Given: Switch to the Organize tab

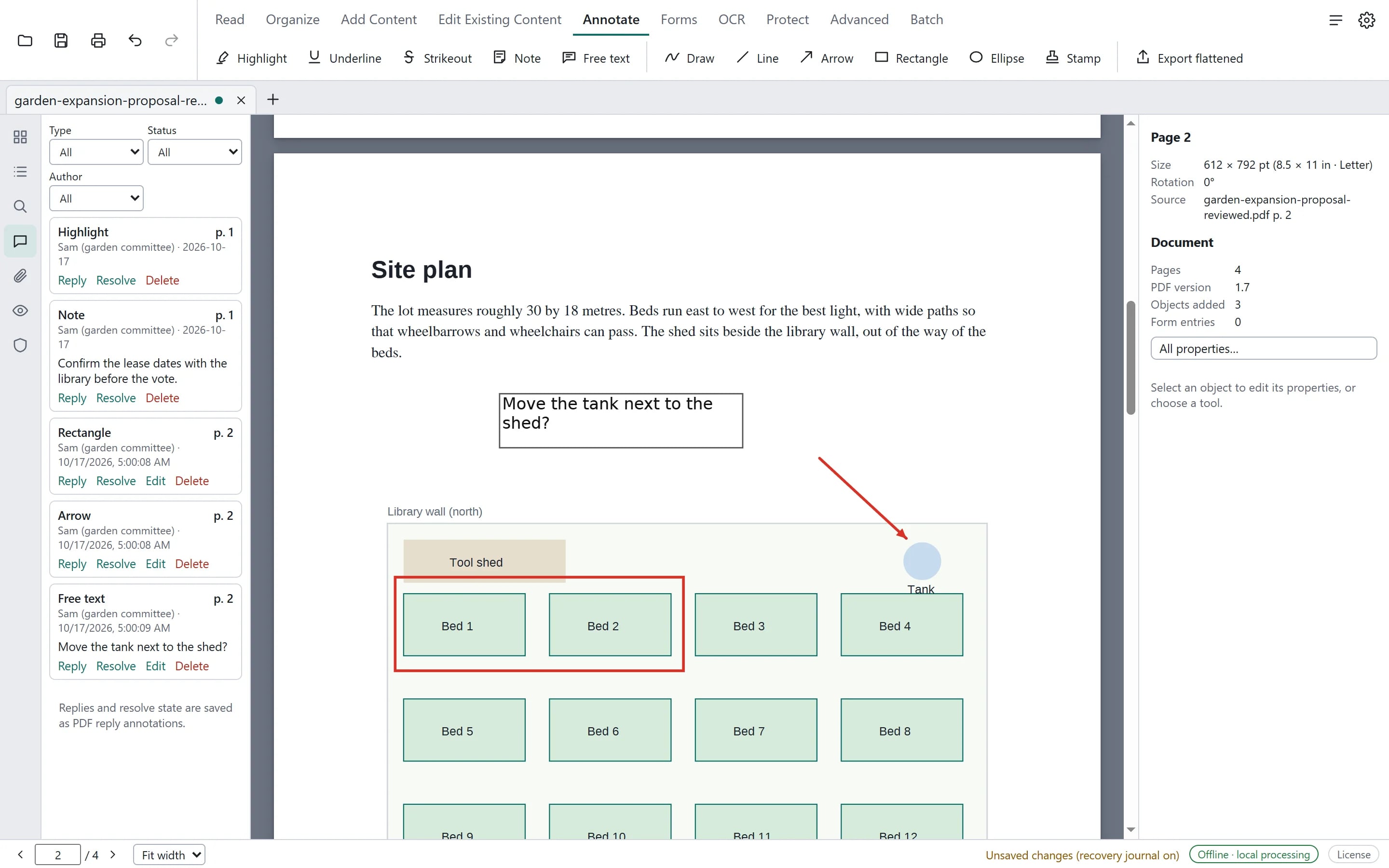Looking at the screenshot, I should [x=292, y=19].
